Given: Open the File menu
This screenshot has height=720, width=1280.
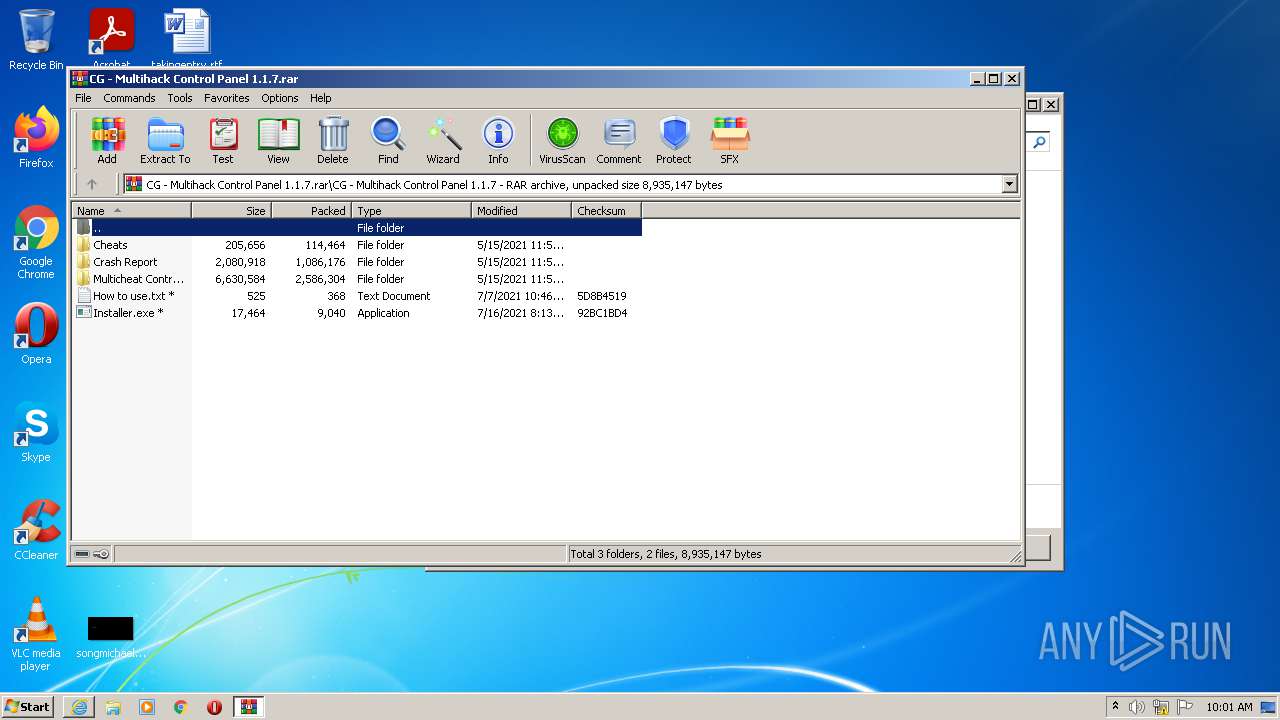Looking at the screenshot, I should (83, 98).
